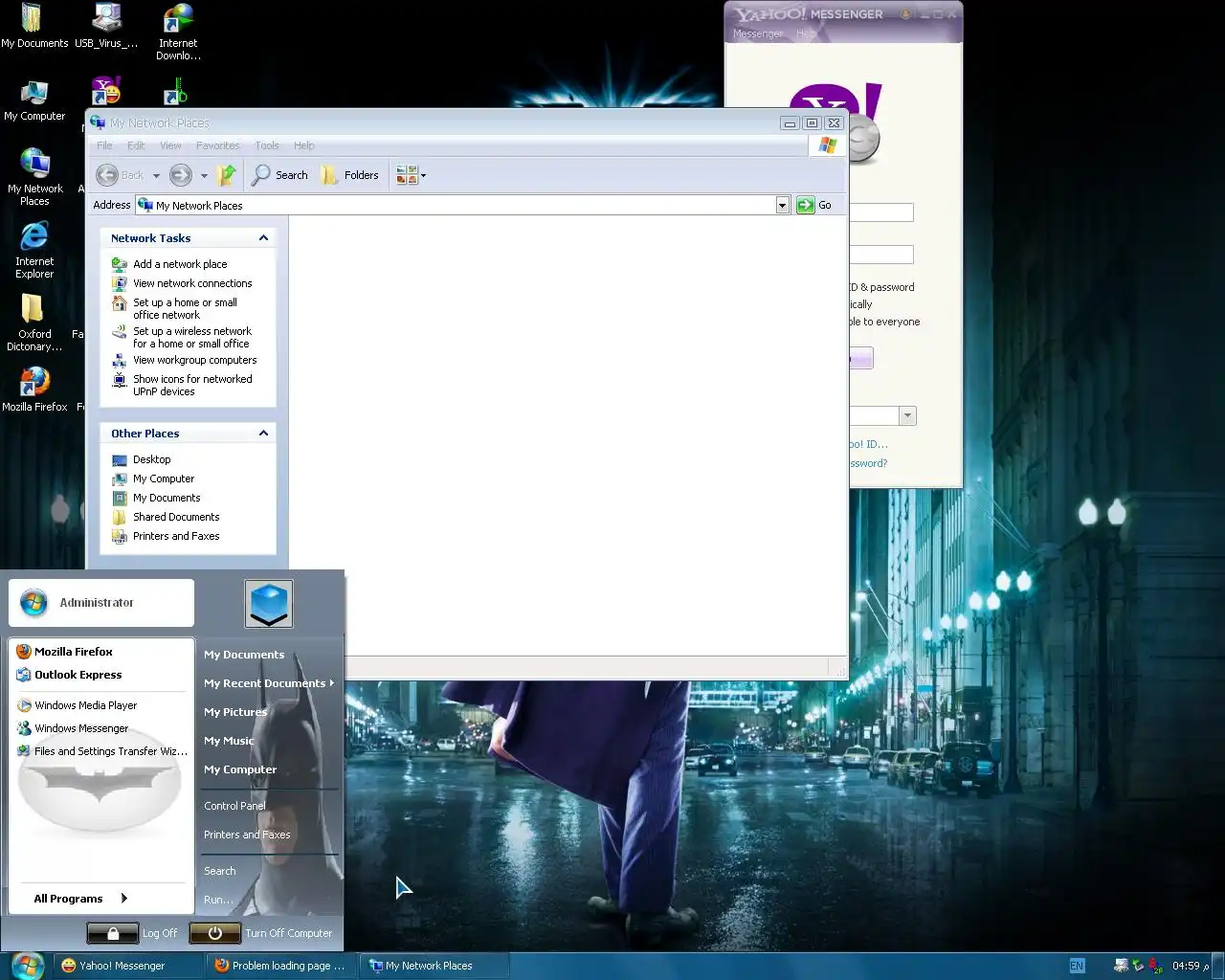
Task: Open the Yahoo Messenger status dropdown
Action: (x=907, y=415)
